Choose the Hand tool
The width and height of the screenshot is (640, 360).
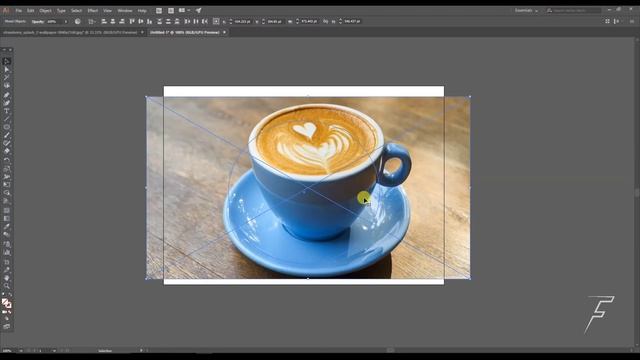tap(7, 278)
